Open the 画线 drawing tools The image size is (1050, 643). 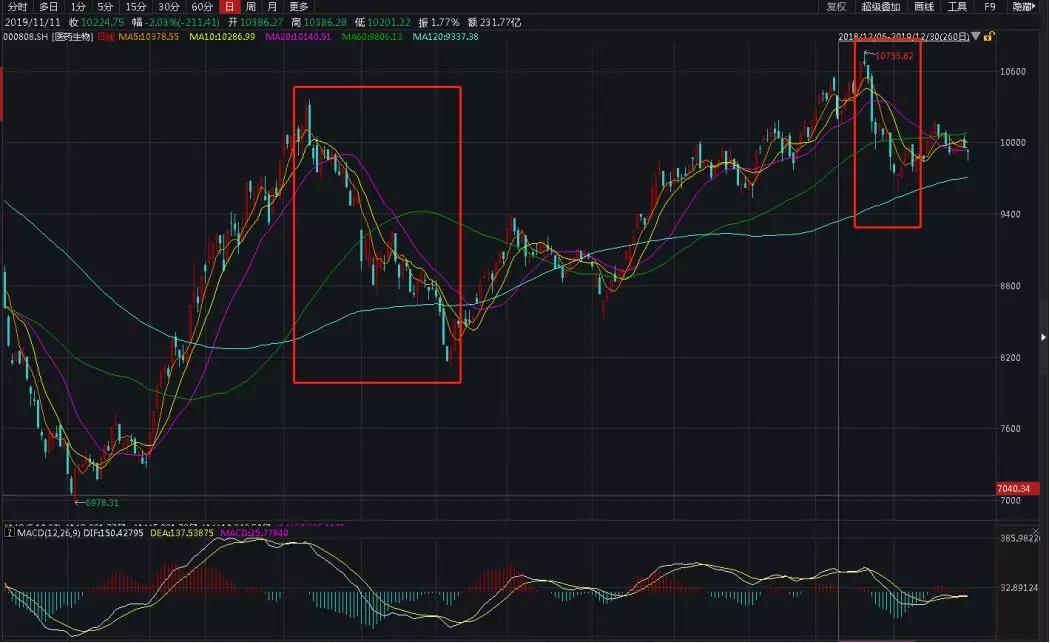tap(924, 7)
